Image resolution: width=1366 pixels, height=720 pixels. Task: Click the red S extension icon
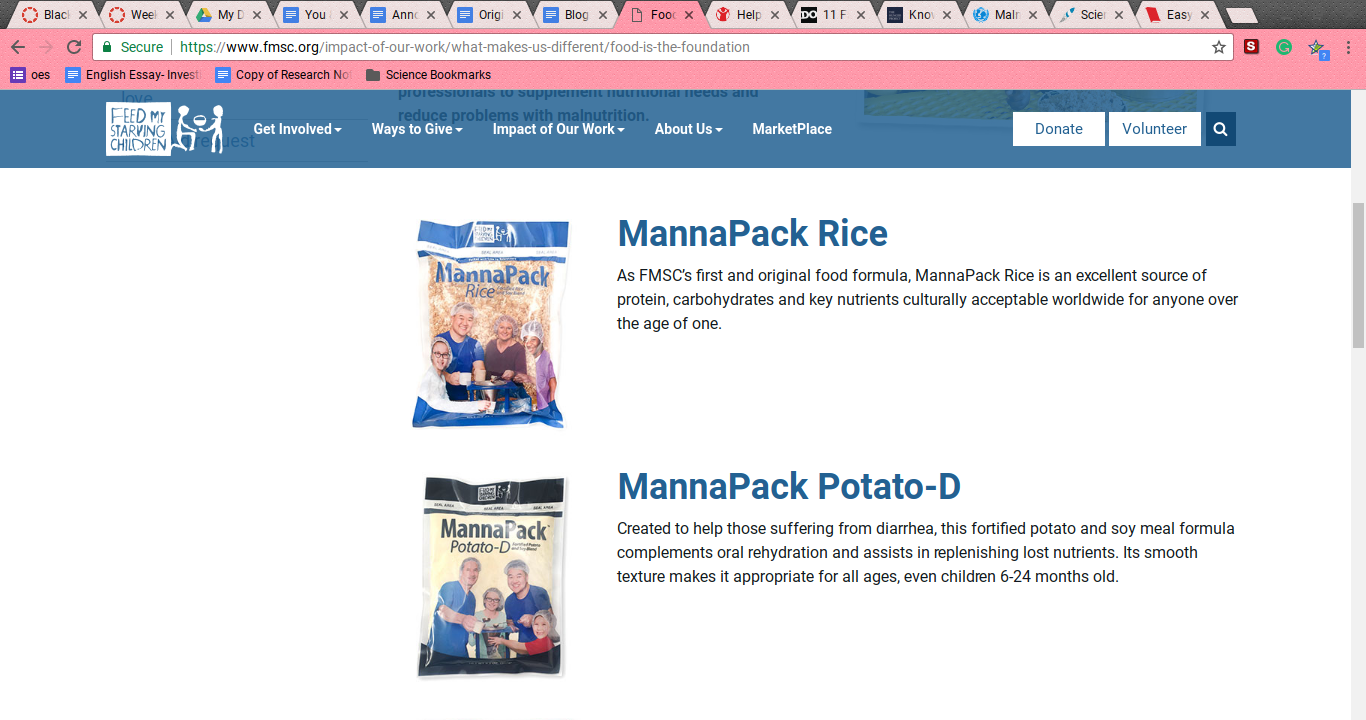1251,47
